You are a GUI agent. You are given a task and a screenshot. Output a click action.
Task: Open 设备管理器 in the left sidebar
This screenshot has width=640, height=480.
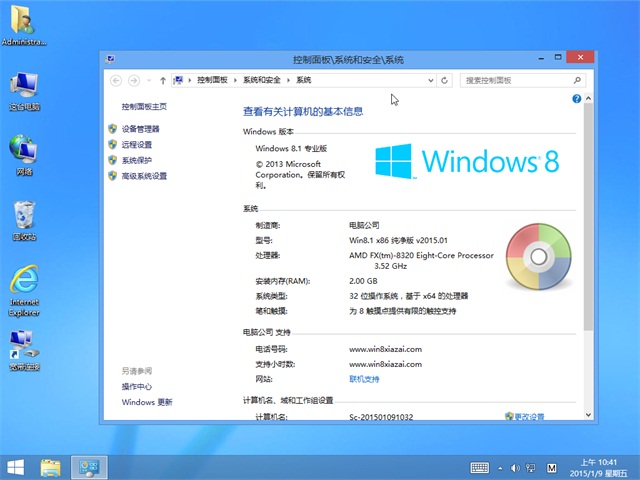coord(140,129)
